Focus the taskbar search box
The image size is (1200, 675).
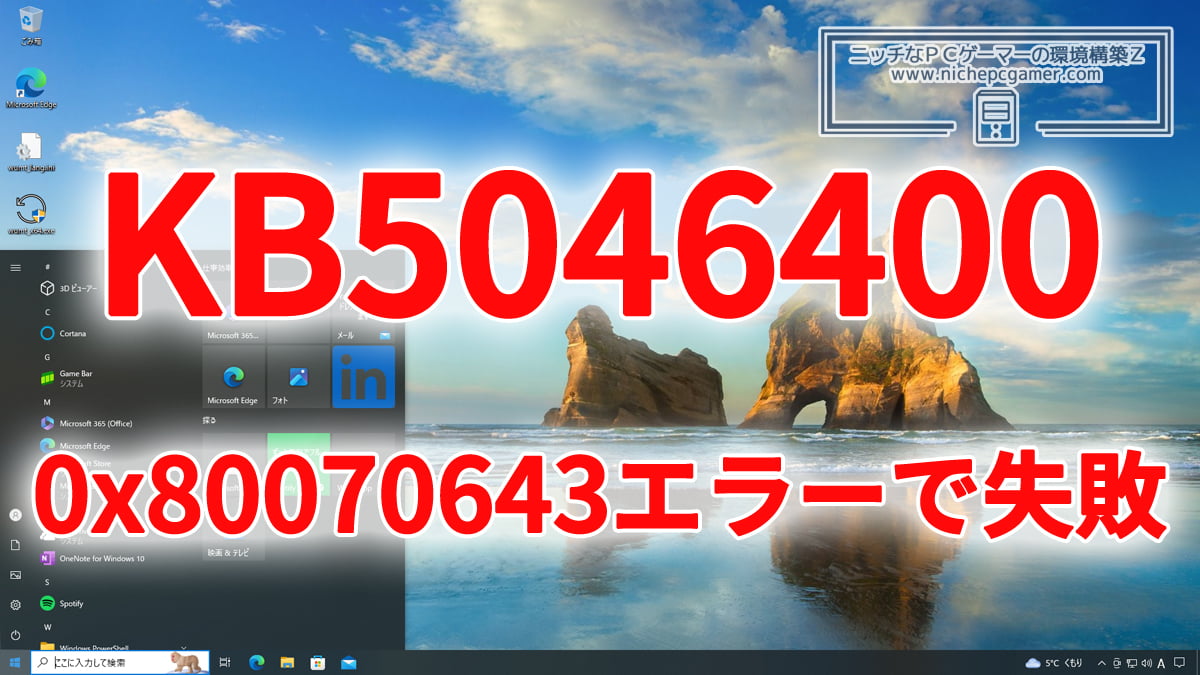click(120, 662)
